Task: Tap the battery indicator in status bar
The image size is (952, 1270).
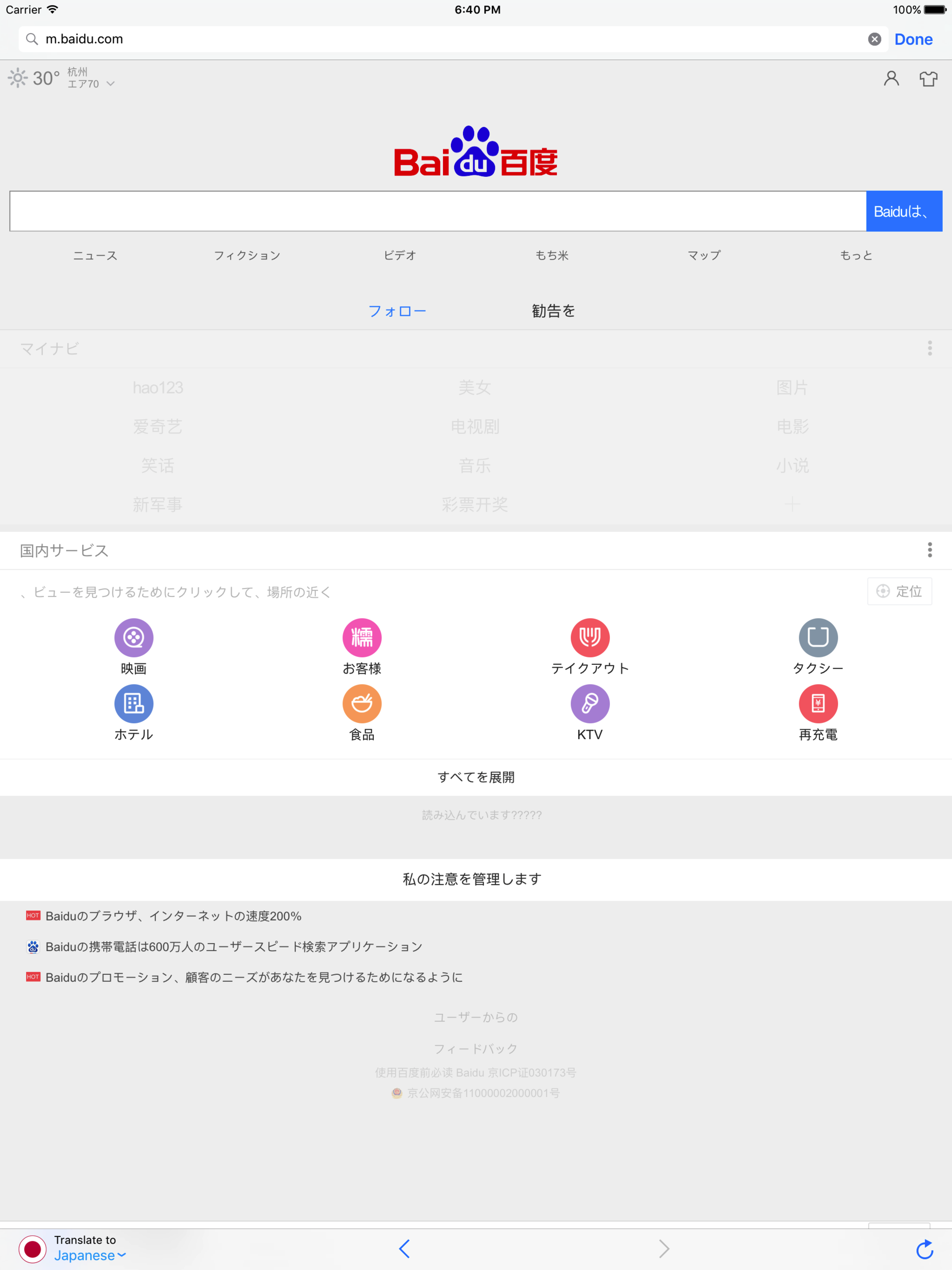Action: [935, 10]
